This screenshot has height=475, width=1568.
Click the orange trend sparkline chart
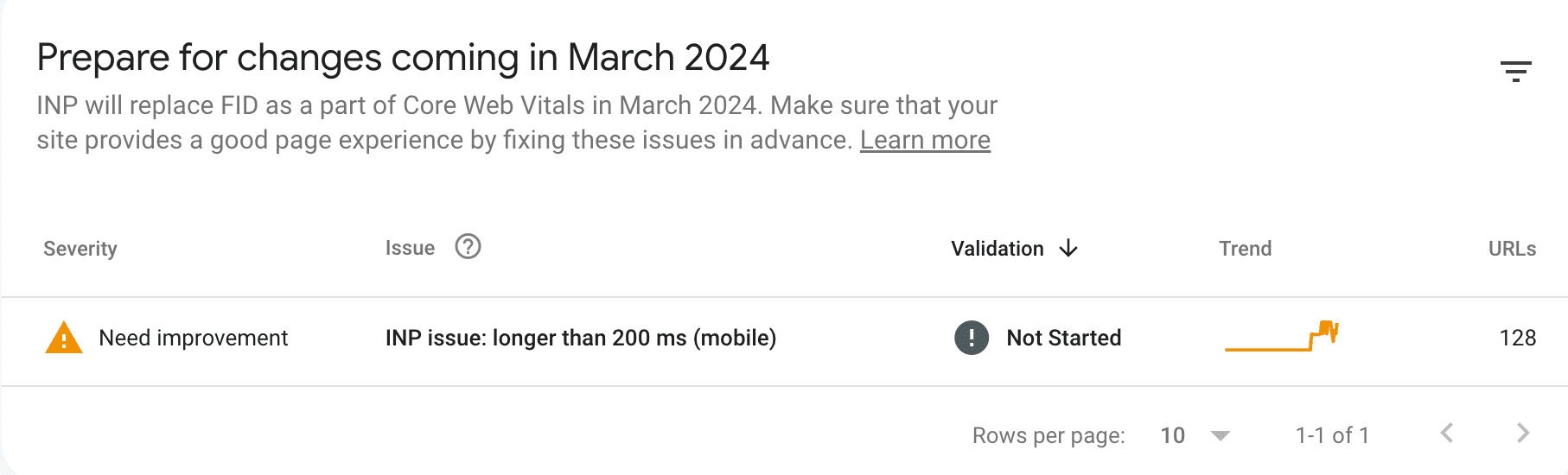point(1282,337)
